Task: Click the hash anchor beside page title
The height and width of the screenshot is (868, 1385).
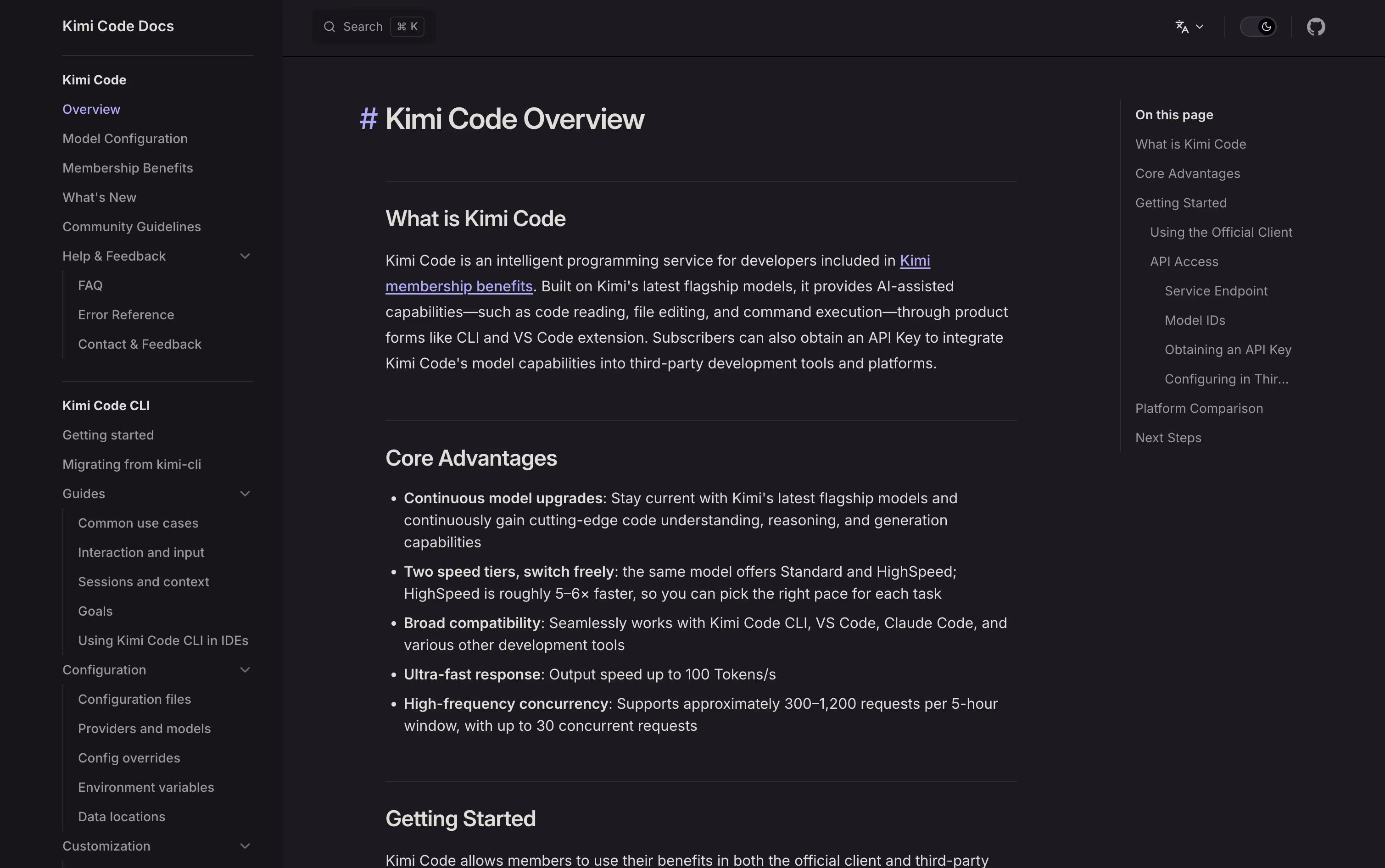Action: coord(368,119)
